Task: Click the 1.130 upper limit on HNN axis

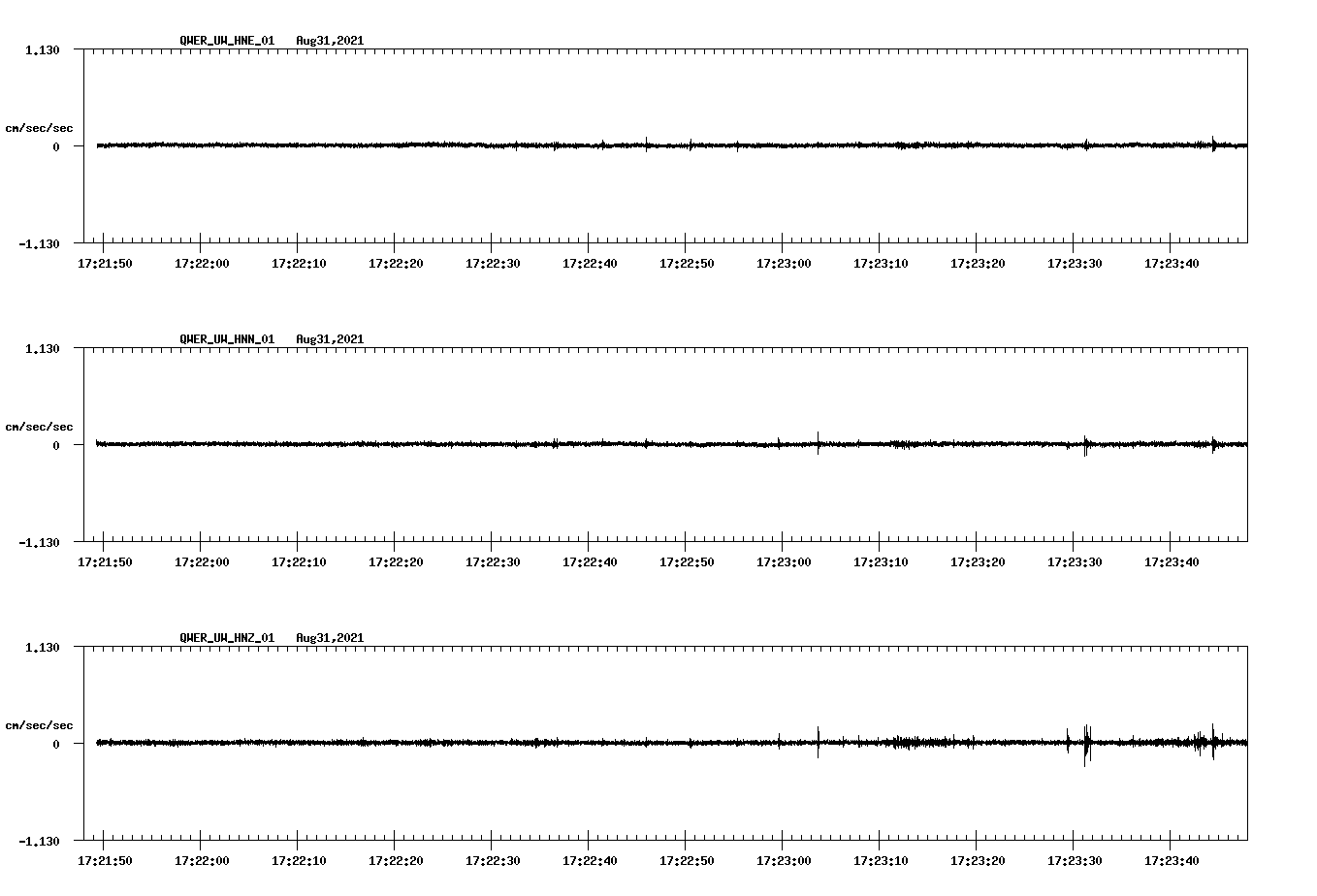Action: pyautogui.click(x=43, y=348)
